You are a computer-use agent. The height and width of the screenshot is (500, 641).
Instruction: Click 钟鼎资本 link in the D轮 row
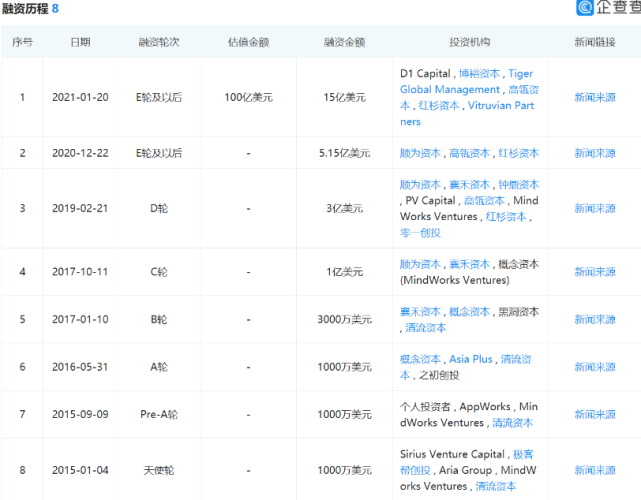coord(518,185)
